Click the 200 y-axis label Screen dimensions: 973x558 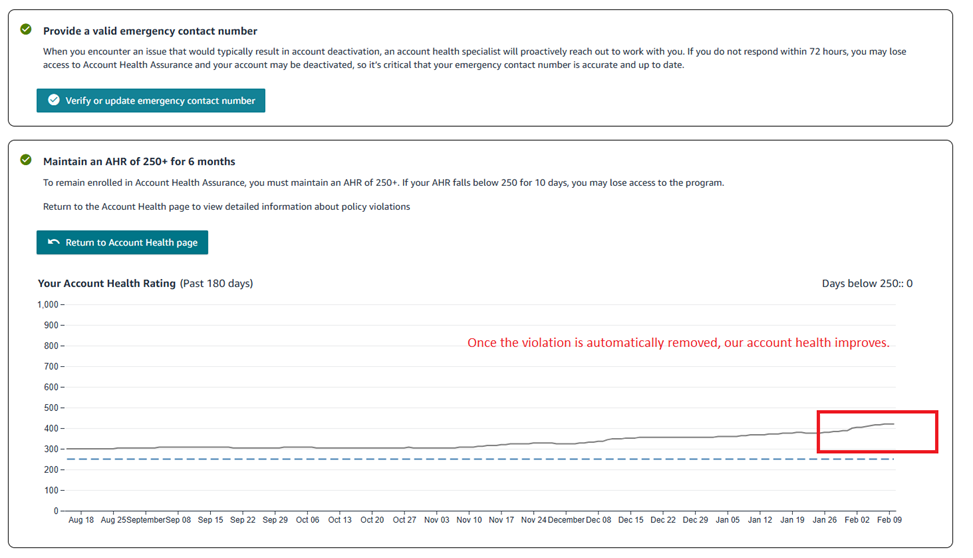pos(51,470)
